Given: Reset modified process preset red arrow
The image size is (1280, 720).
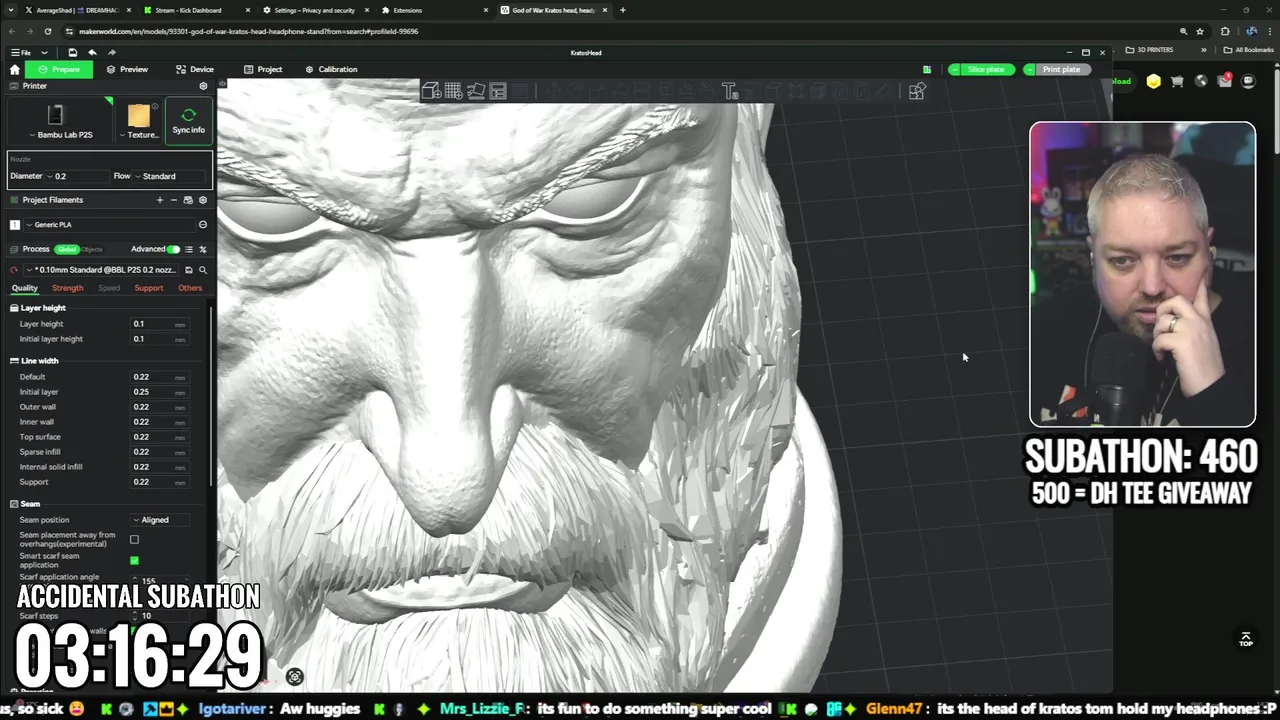Looking at the screenshot, I should pyautogui.click(x=14, y=270).
